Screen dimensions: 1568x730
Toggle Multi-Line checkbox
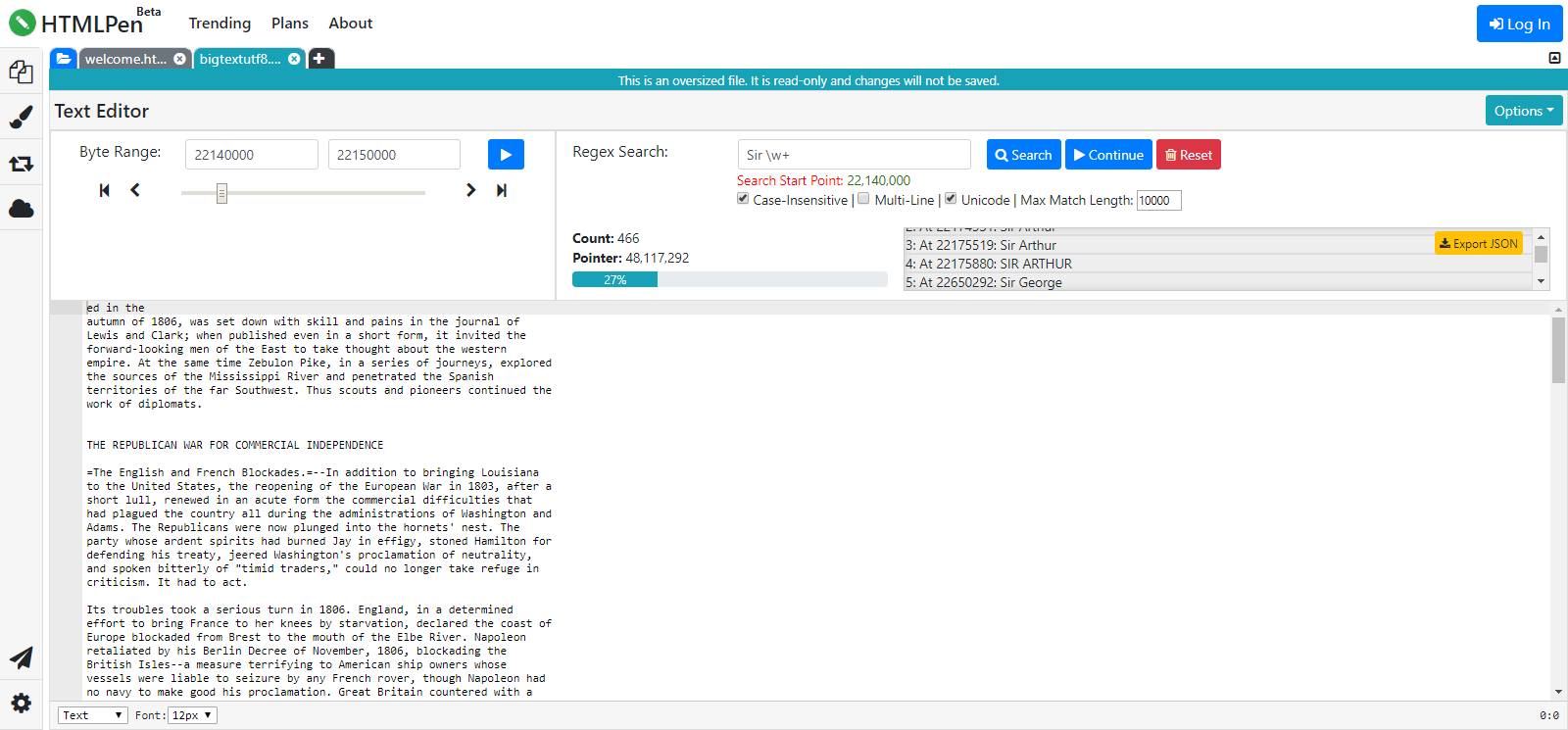(863, 198)
